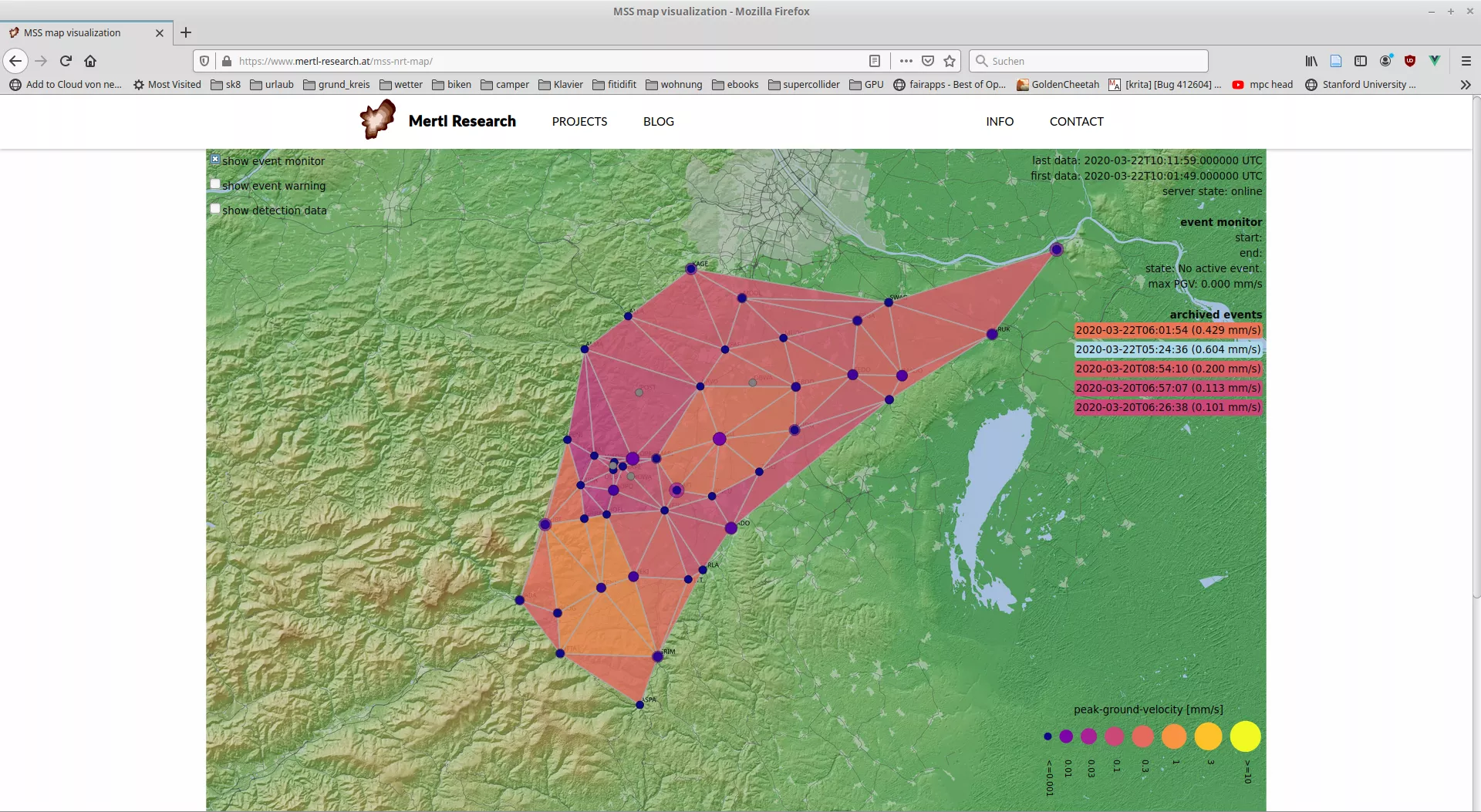The image size is (1481, 812).
Task: Open page actions three-dot menu
Action: coord(906,61)
